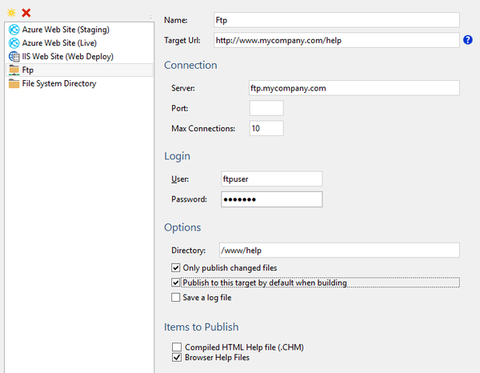Click the Name text field

(x=337, y=20)
